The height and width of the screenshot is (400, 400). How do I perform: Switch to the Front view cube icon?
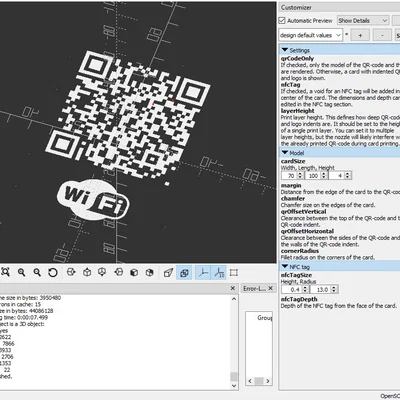tap(134, 272)
